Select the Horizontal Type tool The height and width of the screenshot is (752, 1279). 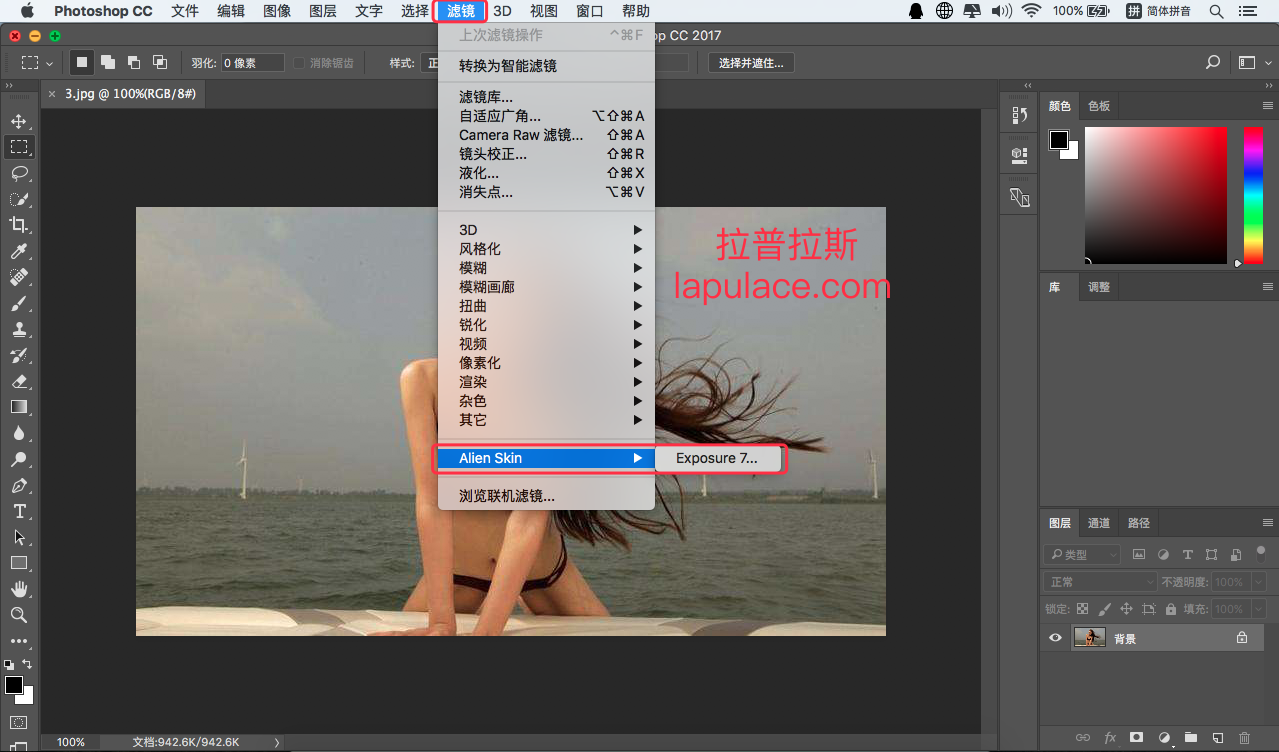[18, 511]
